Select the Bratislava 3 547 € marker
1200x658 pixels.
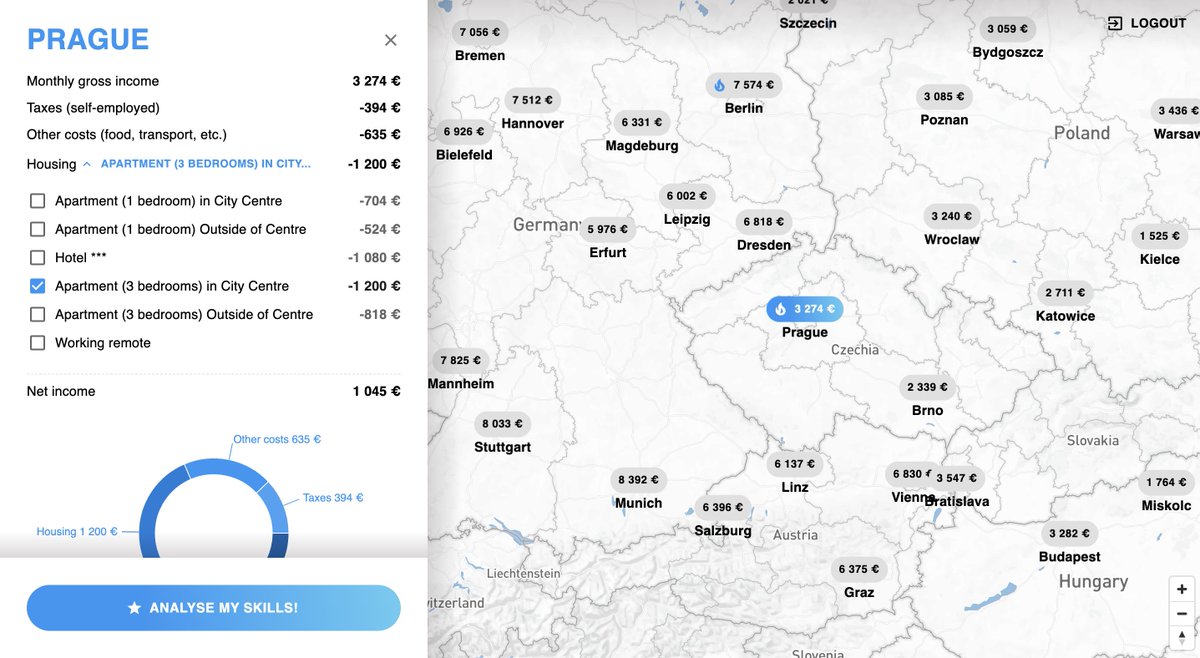coord(958,478)
